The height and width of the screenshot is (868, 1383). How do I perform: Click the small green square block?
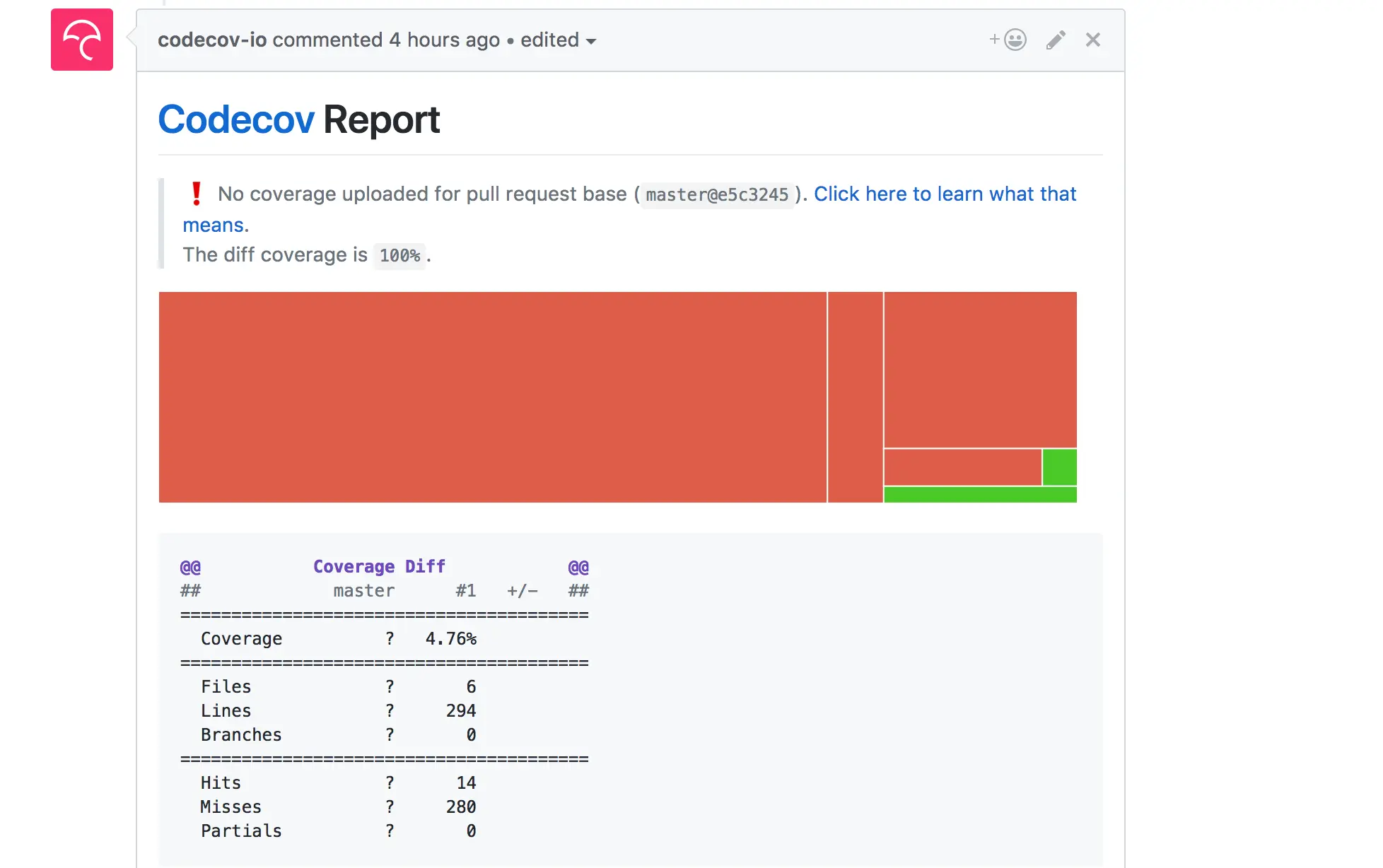tap(1059, 467)
